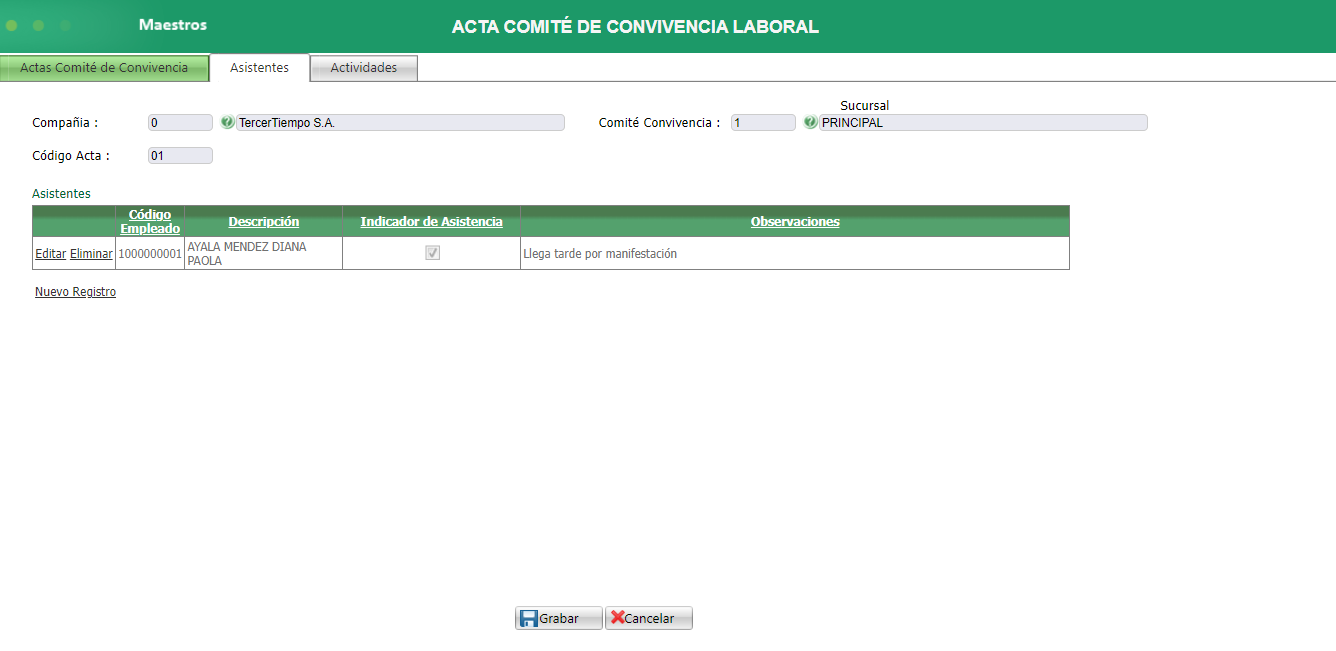Viewport: 1336px width, 651px height.
Task: Click Editar on the AYALA MENDEZ row
Action: (50, 253)
